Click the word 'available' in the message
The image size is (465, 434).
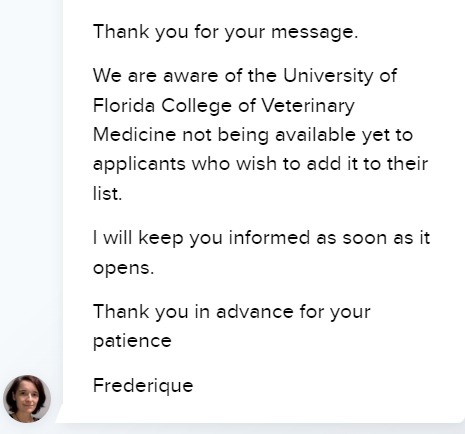pyautogui.click(x=315, y=135)
